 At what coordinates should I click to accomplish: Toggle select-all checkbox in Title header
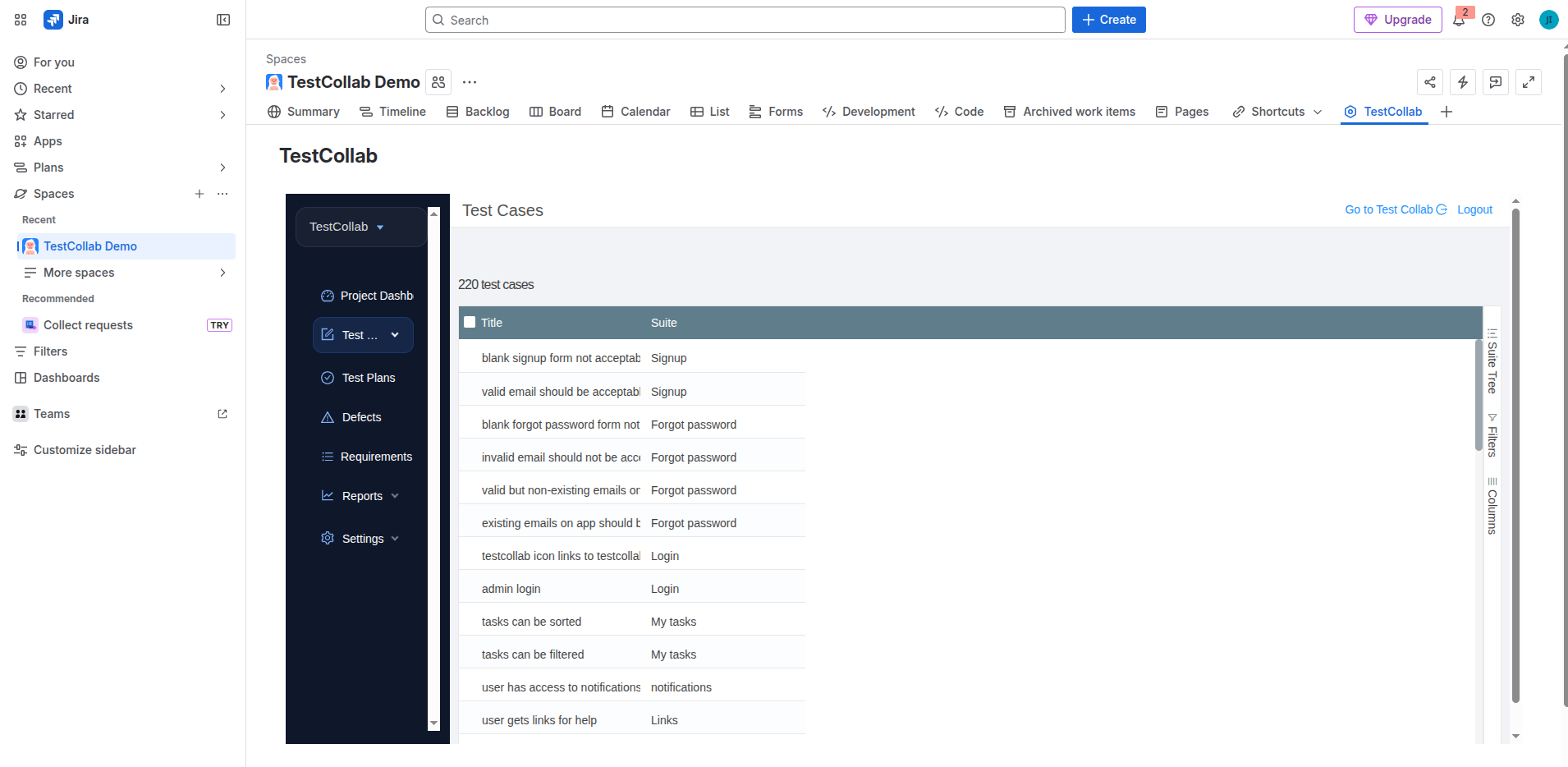pos(470,322)
